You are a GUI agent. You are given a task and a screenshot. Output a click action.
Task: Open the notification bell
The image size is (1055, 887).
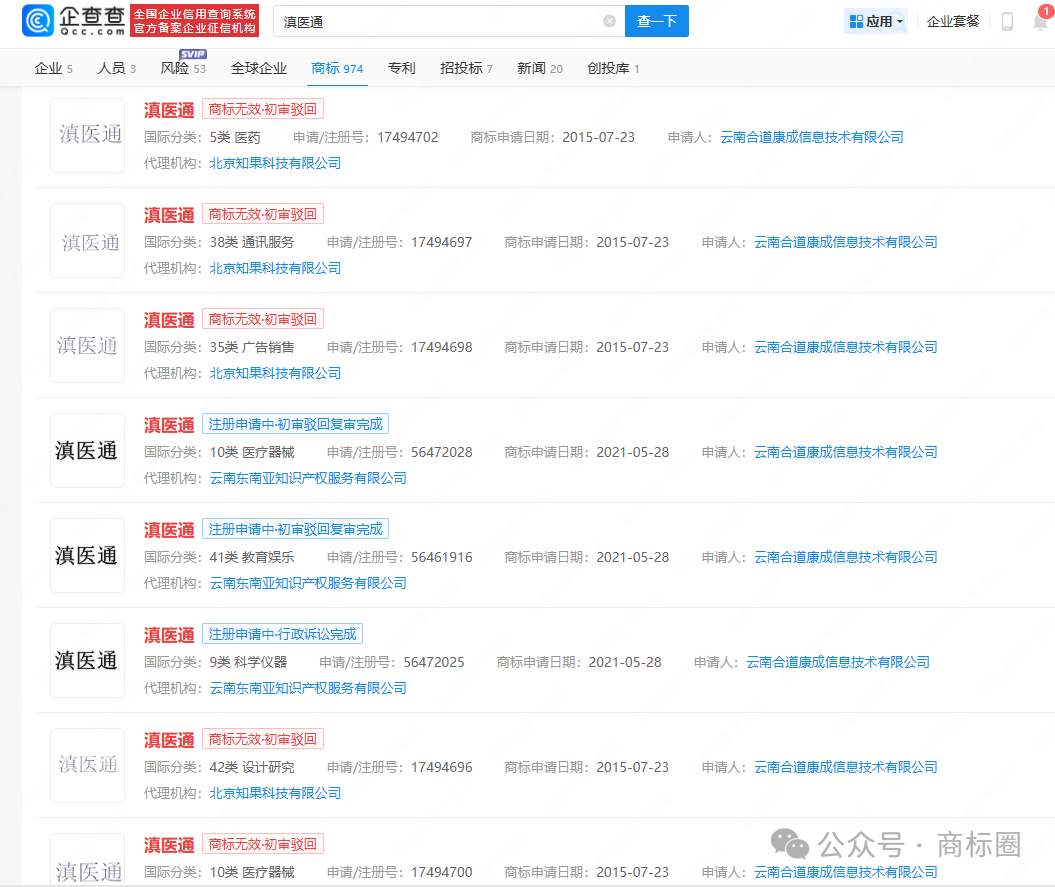point(1040,22)
